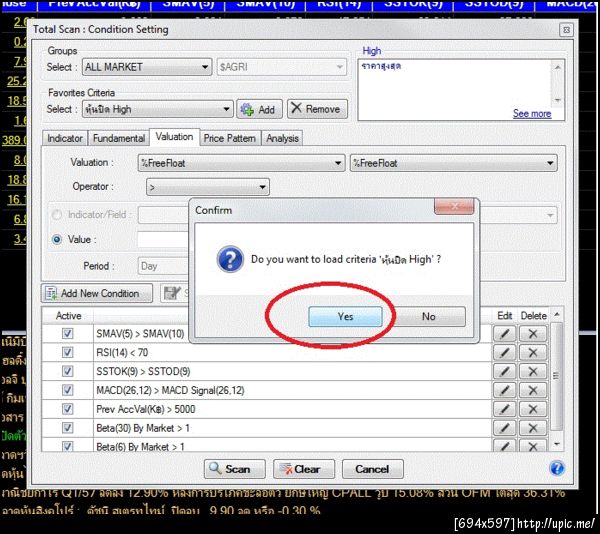Click the description box scroll down arrow
This screenshot has height=534, width=600.
[x=558, y=100]
